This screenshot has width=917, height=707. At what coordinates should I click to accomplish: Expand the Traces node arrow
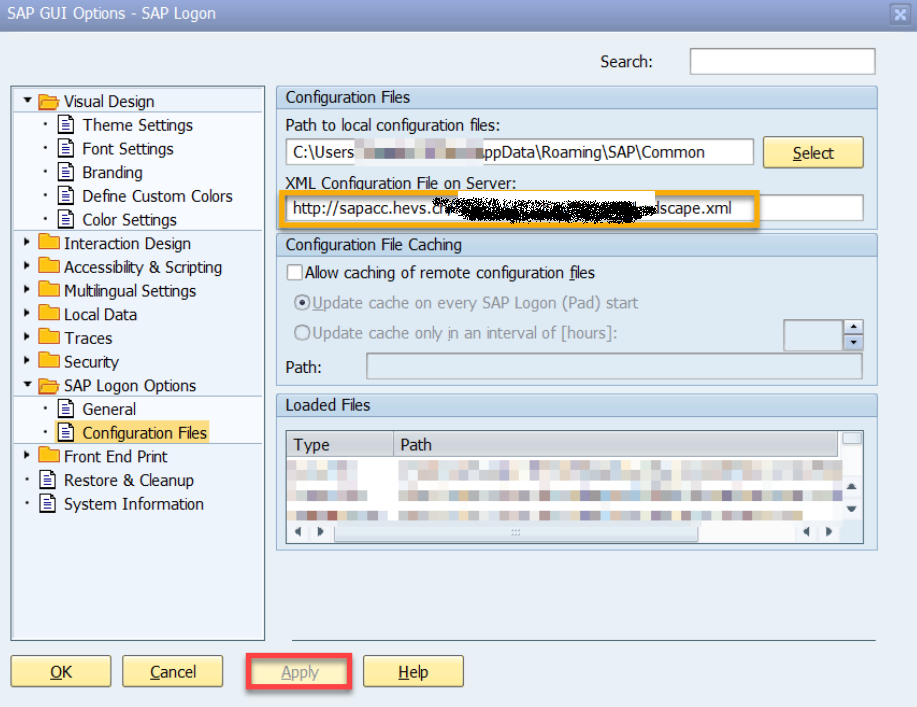click(27, 337)
